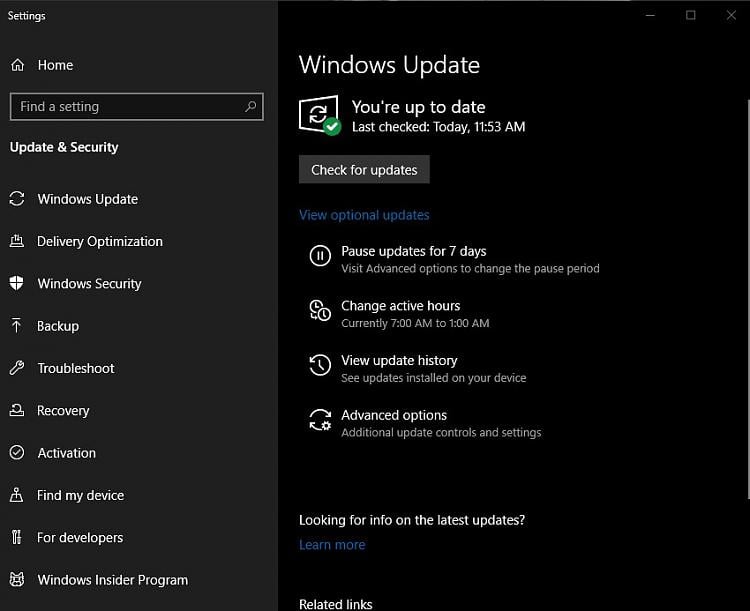Click the vertical scrollbar on the right

(747, 299)
